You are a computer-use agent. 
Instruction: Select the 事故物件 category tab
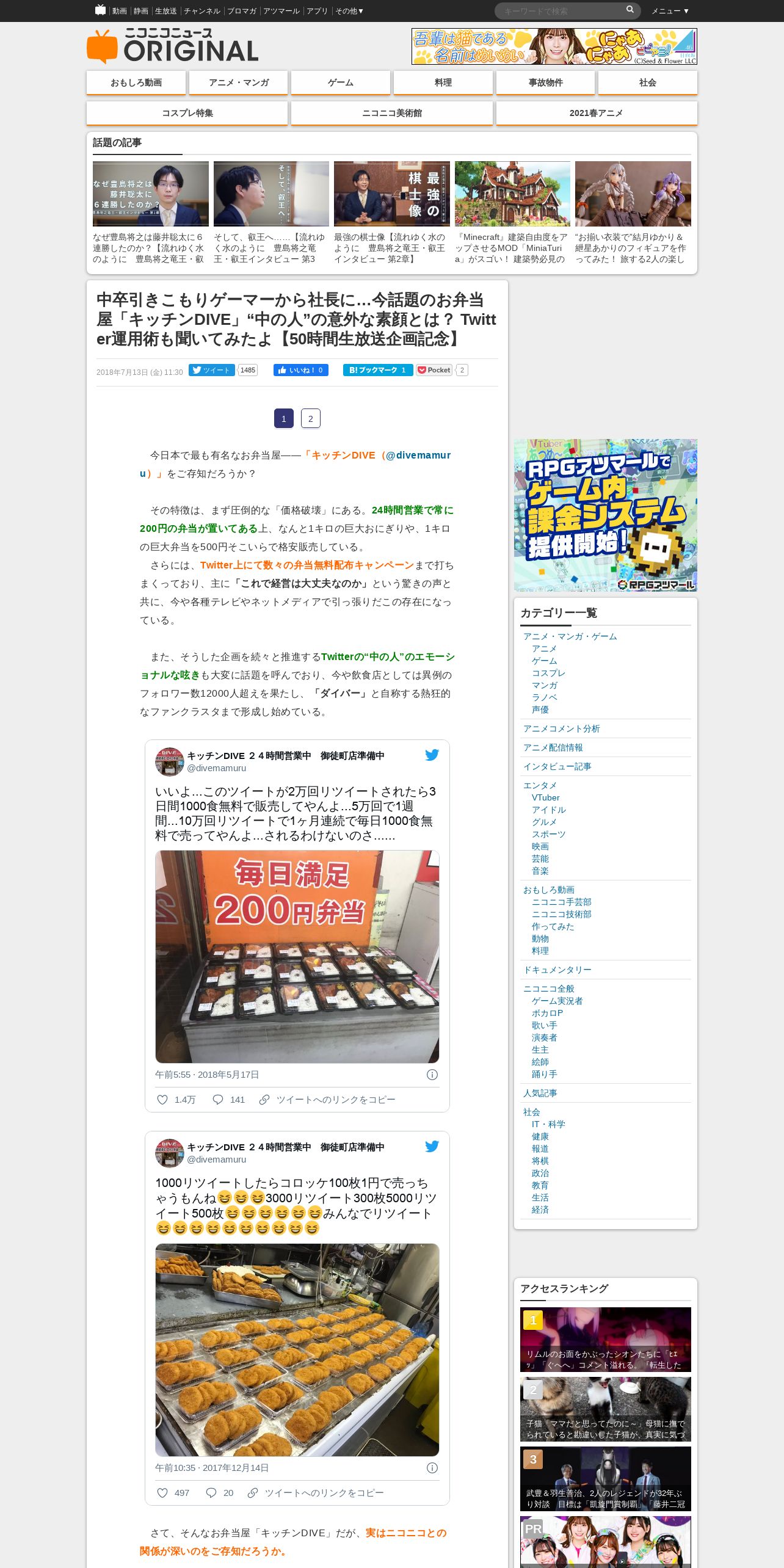[x=545, y=82]
